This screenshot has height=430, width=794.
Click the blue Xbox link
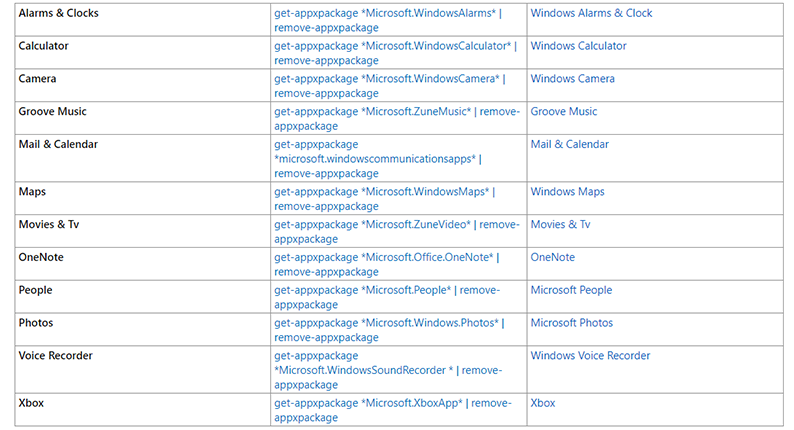(x=542, y=403)
